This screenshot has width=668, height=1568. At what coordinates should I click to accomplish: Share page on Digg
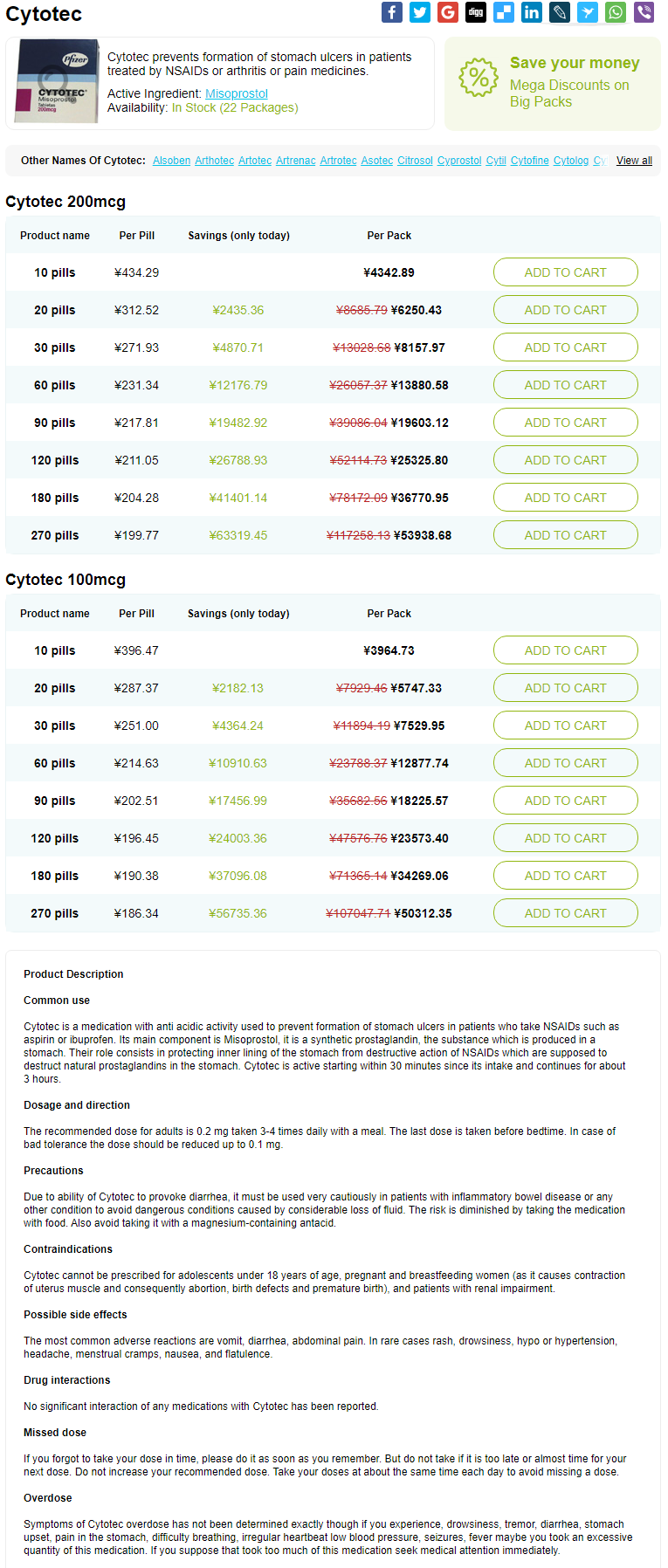(x=476, y=12)
